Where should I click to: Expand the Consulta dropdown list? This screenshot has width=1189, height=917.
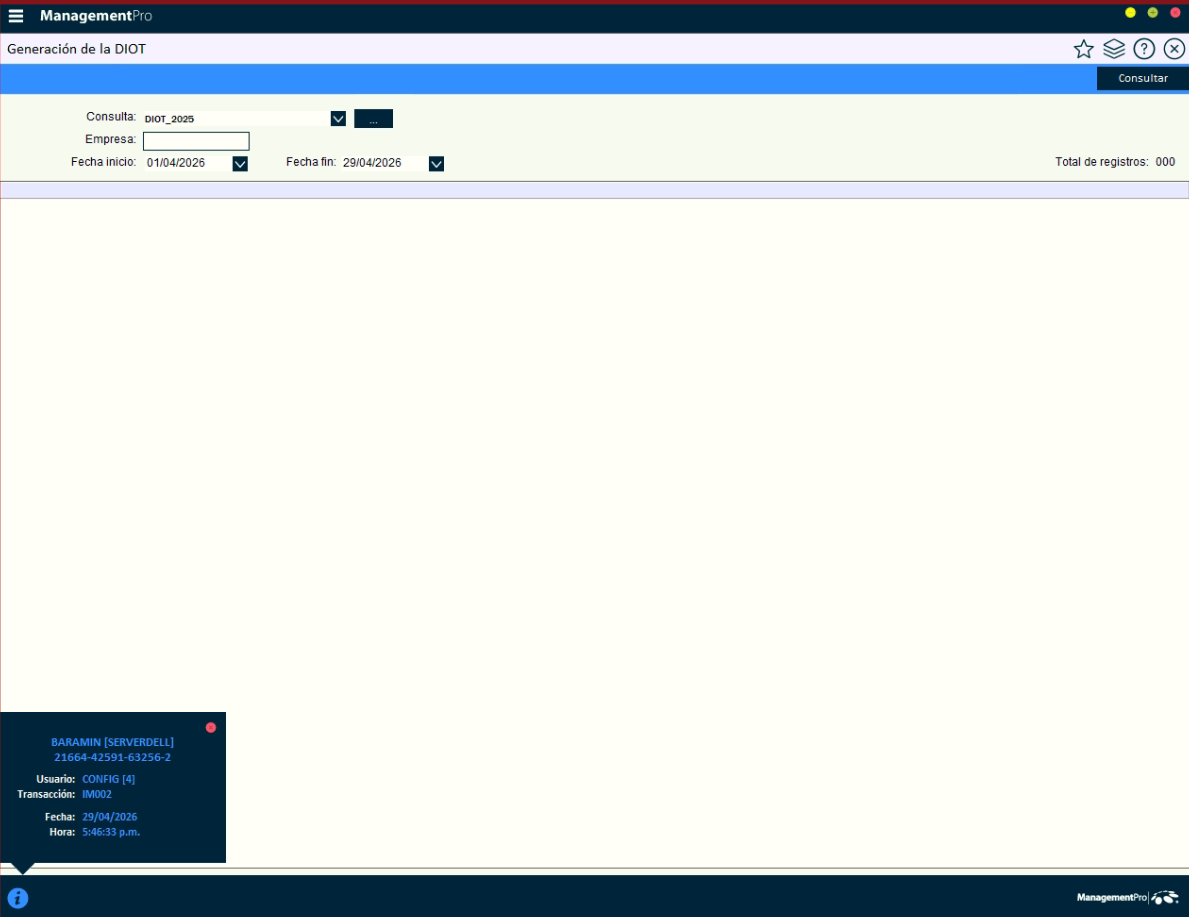[338, 119]
